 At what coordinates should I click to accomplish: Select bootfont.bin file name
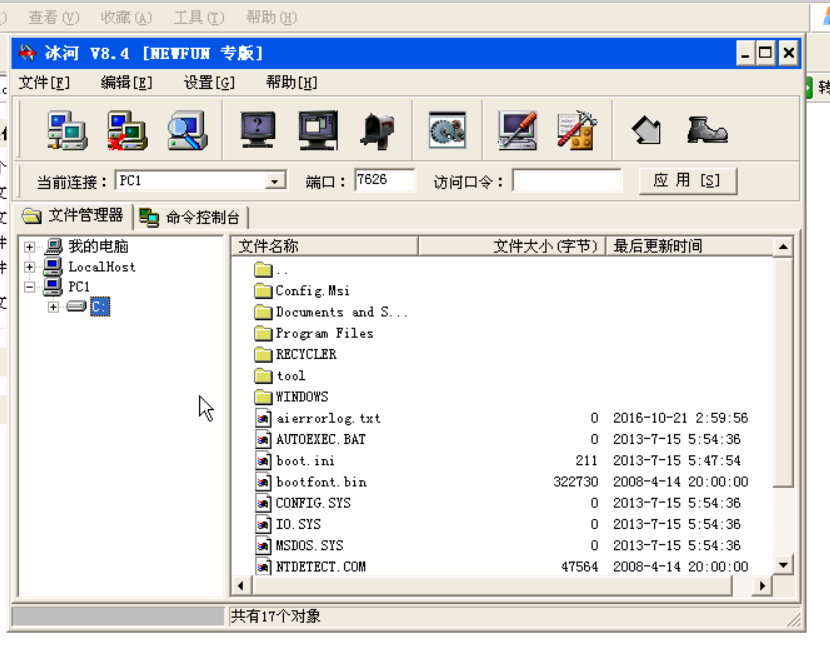pyautogui.click(x=321, y=482)
